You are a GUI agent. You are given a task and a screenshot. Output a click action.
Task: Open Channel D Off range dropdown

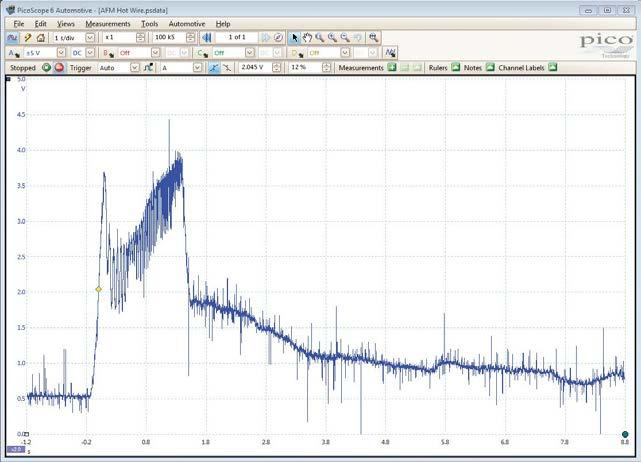(x=345, y=53)
